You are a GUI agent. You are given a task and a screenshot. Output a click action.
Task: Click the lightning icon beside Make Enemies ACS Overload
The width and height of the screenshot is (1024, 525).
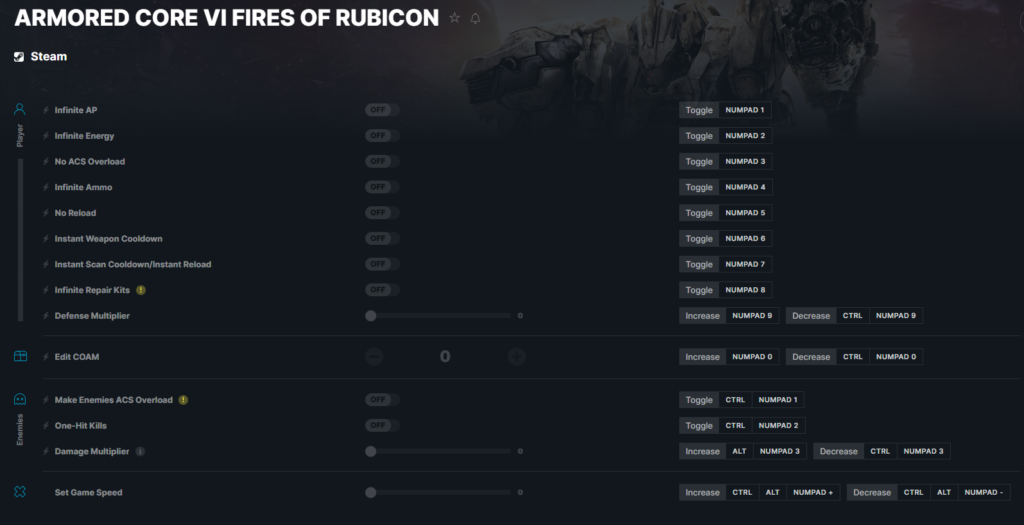pyautogui.click(x=46, y=400)
